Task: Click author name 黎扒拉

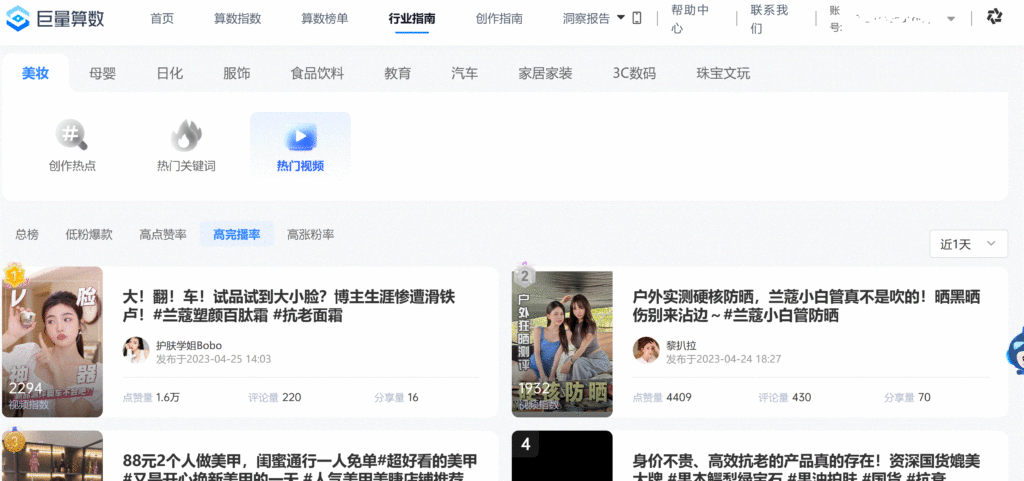Action: click(681, 345)
